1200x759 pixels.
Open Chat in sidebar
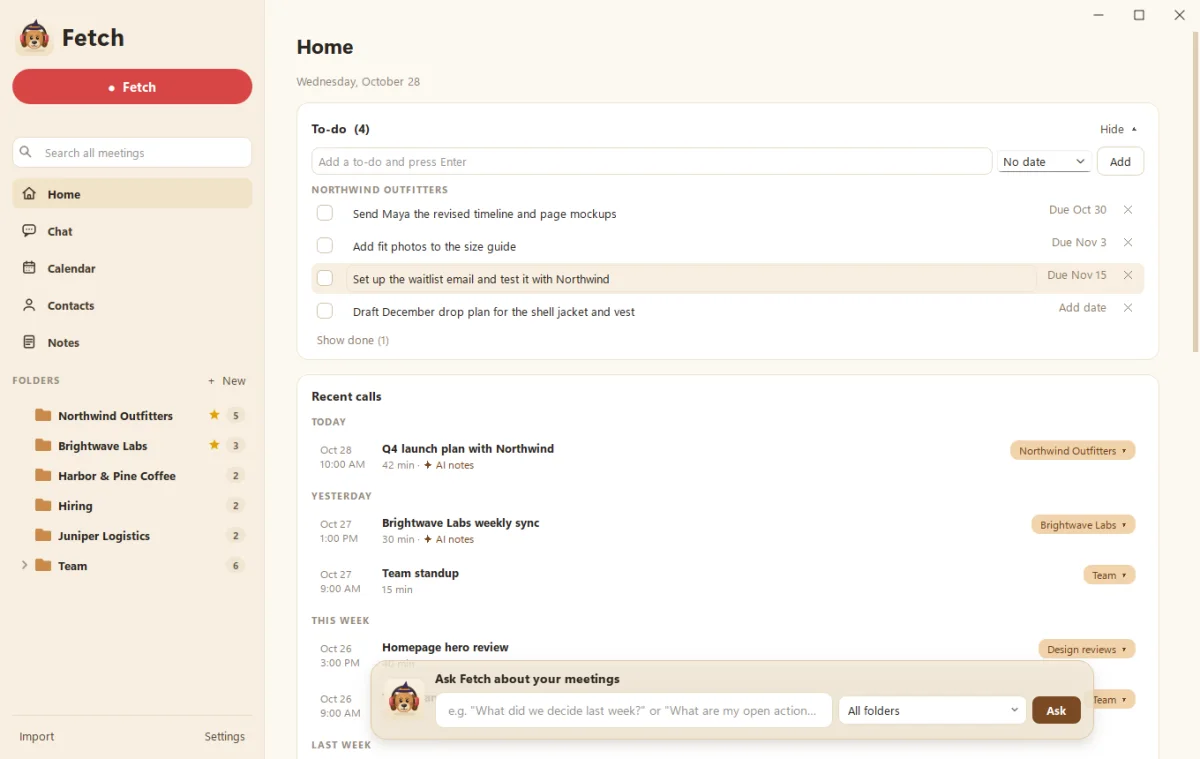click(132, 231)
